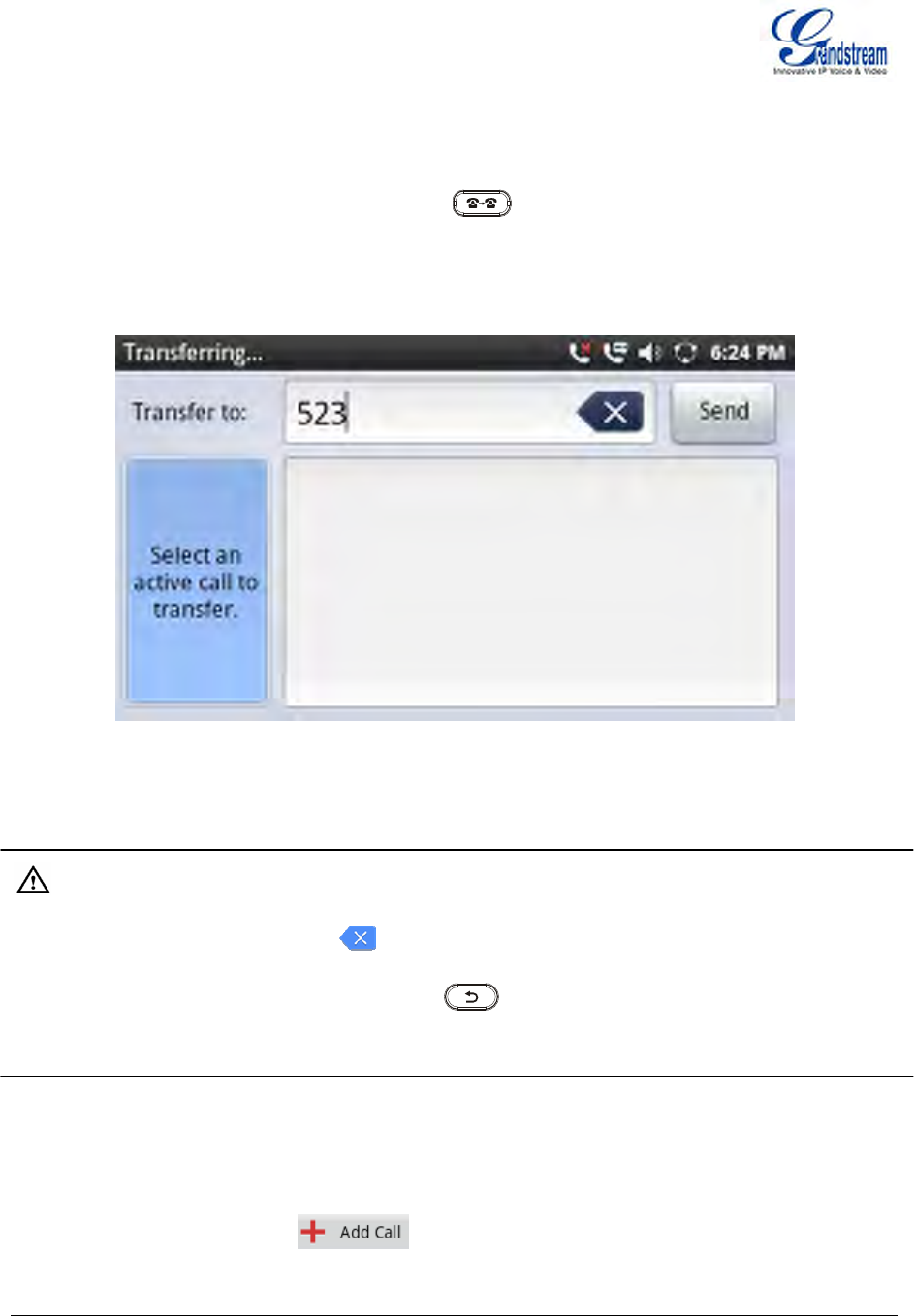This screenshot has width=914, height=1316.
Task: Click the small blue backspace icon in note
Action: pyautogui.click(x=358, y=938)
